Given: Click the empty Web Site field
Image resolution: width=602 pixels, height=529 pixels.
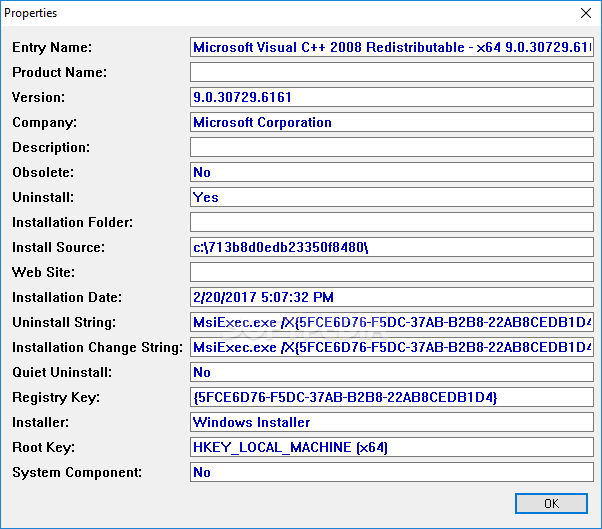Looking at the screenshot, I should coord(392,272).
